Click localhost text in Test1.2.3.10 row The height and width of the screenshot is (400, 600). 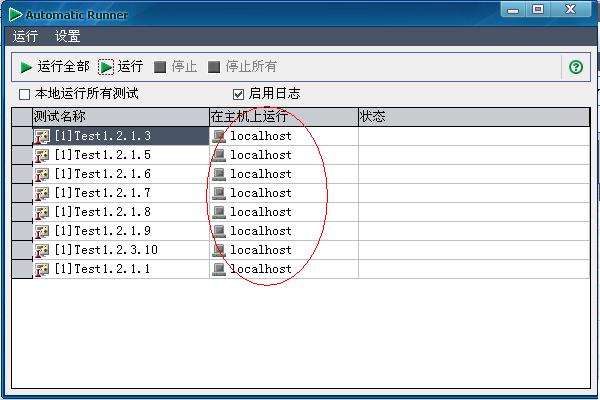coord(261,250)
